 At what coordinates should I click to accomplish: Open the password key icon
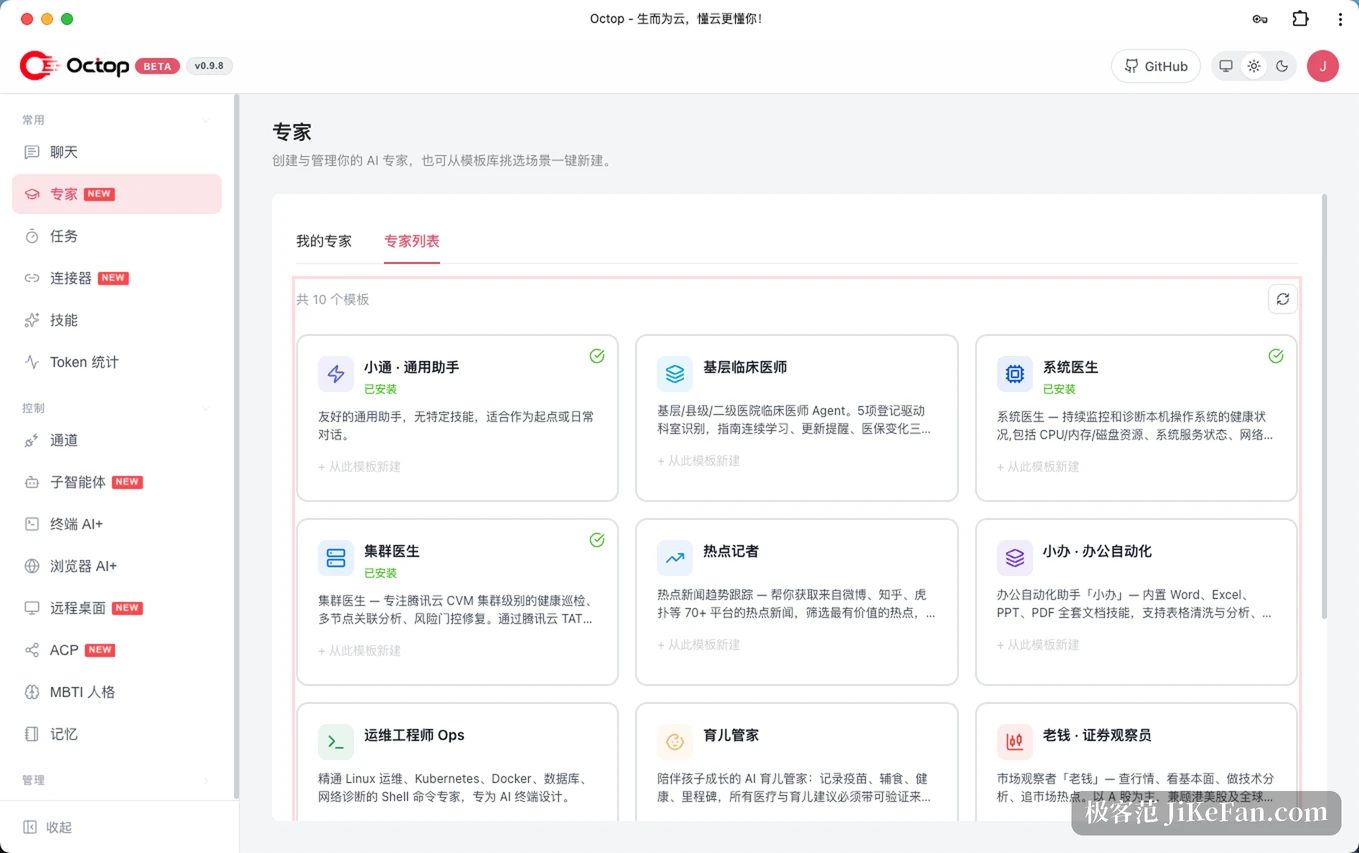1260,19
